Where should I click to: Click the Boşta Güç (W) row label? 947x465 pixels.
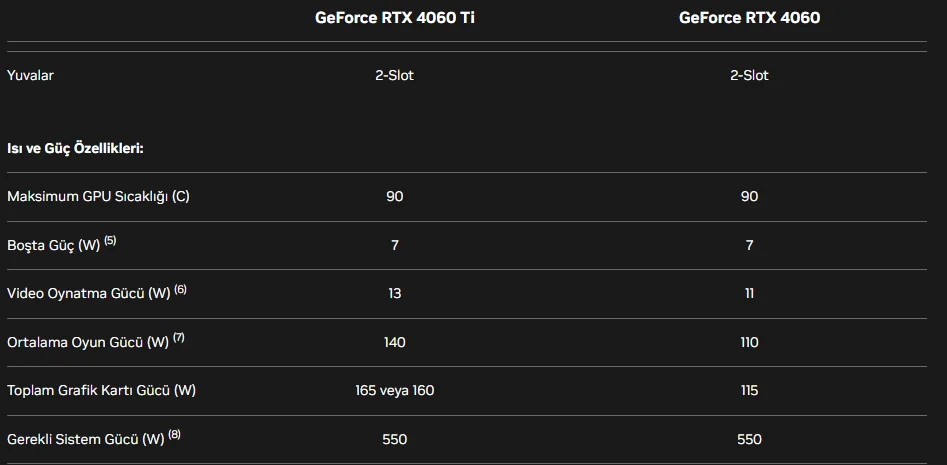point(54,246)
